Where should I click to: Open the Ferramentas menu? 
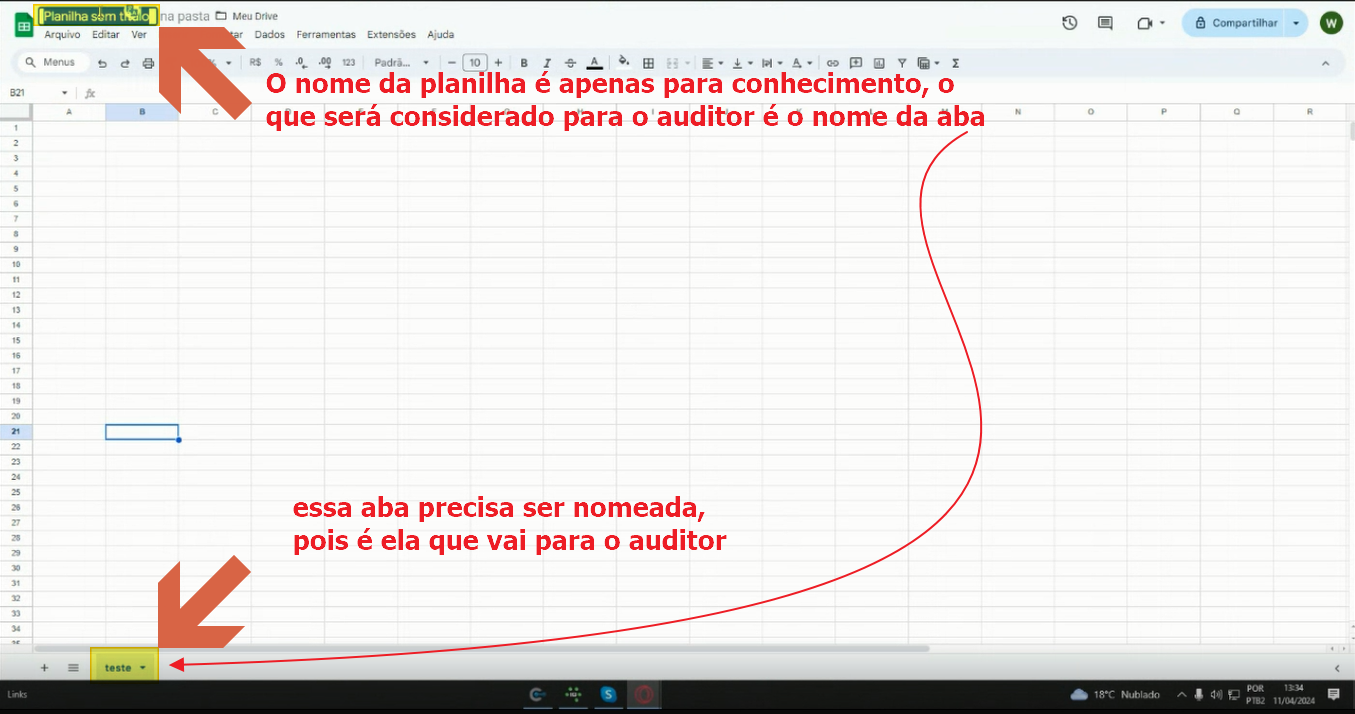click(326, 34)
